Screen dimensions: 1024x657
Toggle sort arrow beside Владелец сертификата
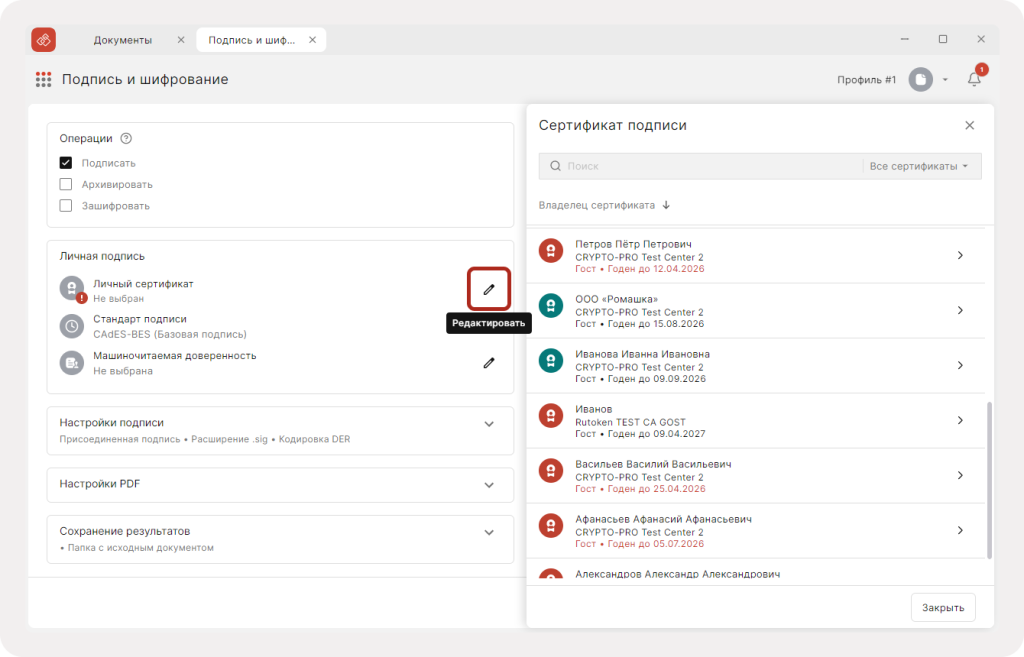click(x=666, y=205)
